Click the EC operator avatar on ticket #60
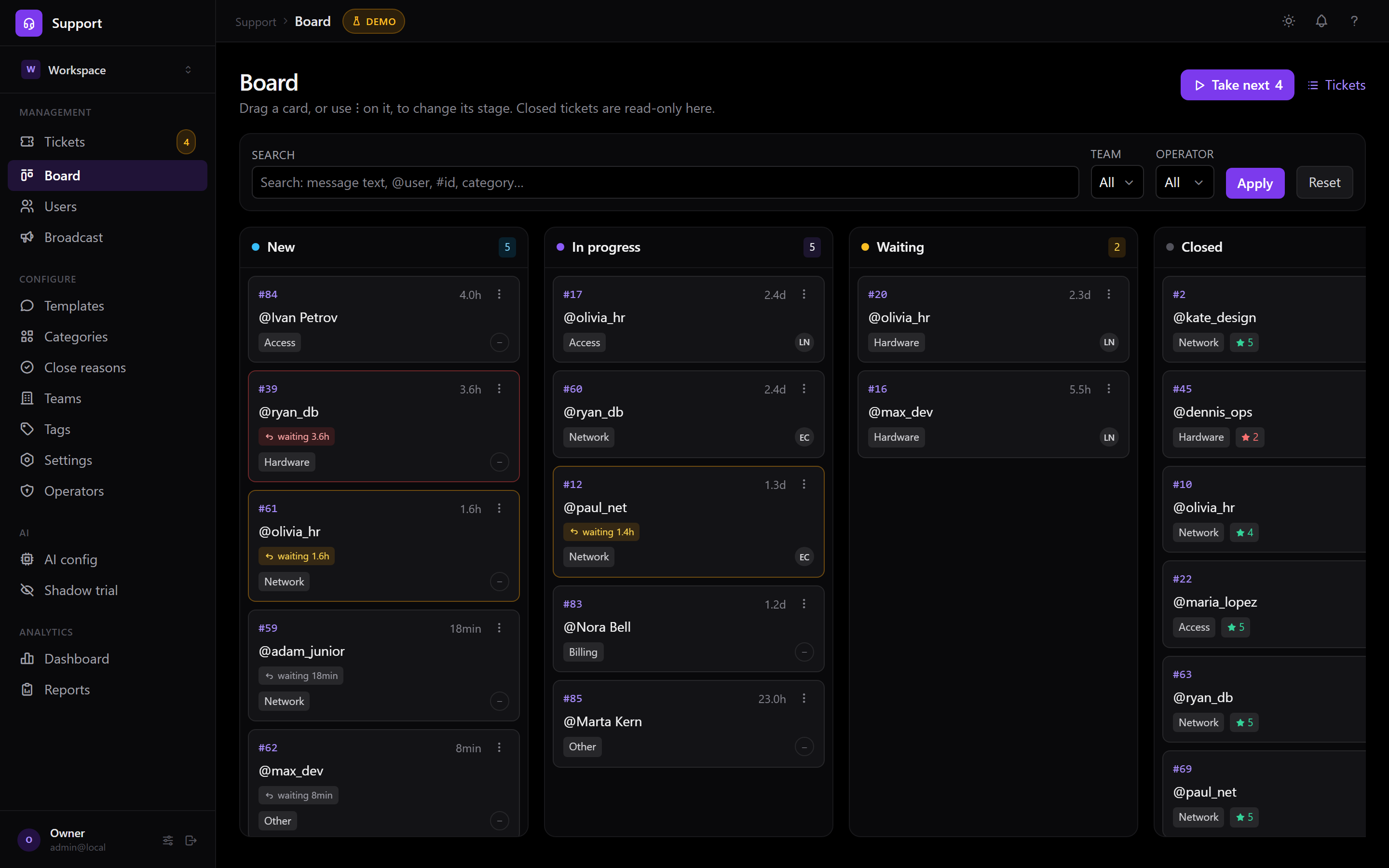The height and width of the screenshot is (868, 1389). click(x=804, y=437)
